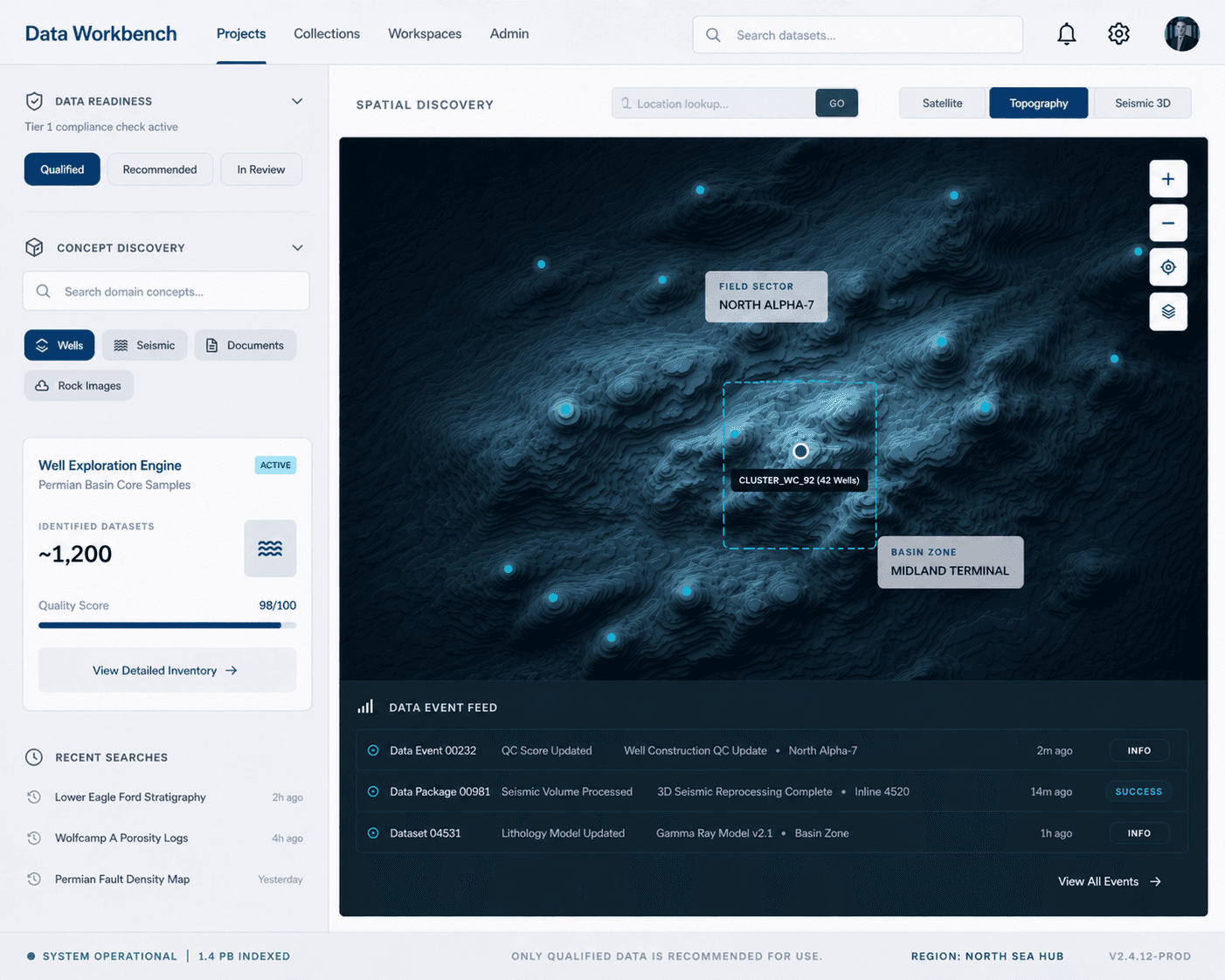Toggle the Qualified filter
Screen dimensions: 1225x980
(62, 169)
